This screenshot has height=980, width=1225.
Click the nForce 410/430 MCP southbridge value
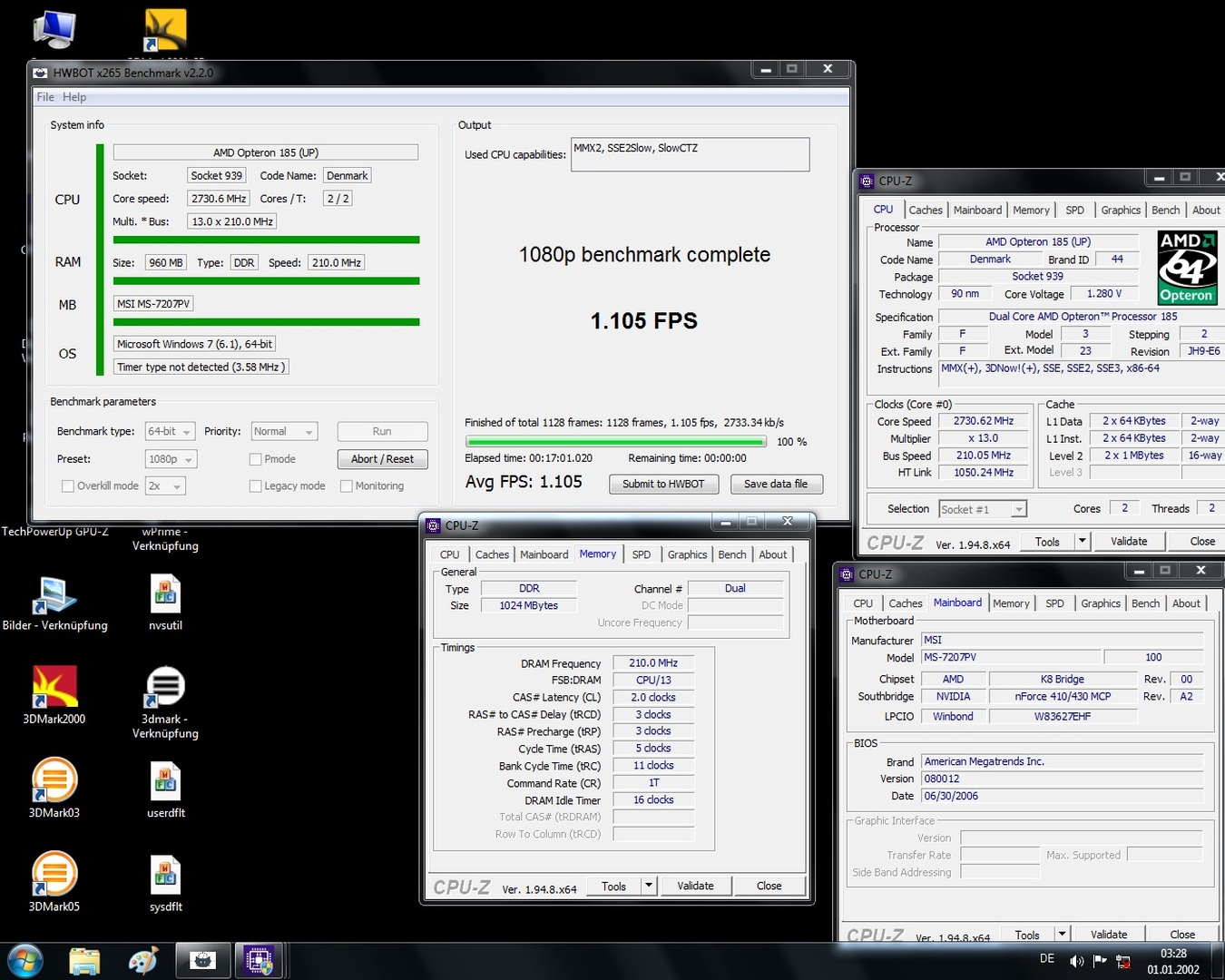pos(1063,697)
